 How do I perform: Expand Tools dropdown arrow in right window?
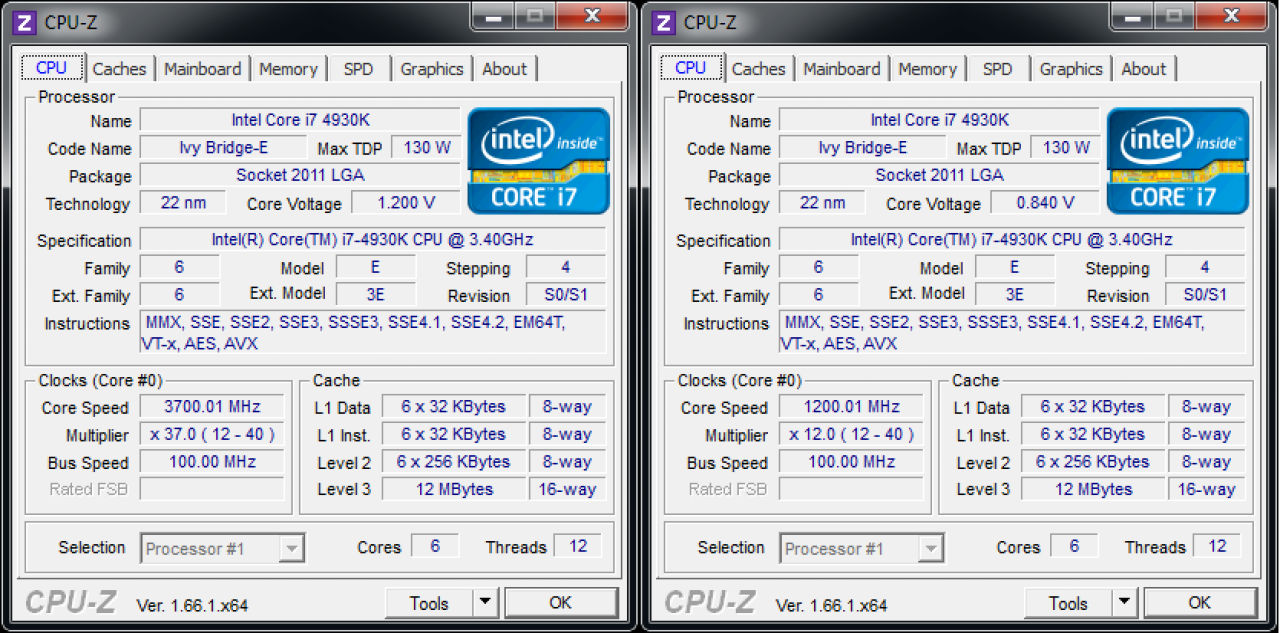pos(1124,603)
